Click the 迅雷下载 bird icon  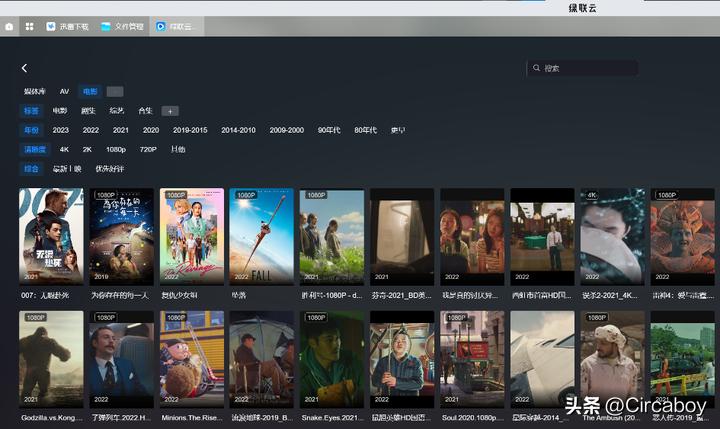click(x=51, y=27)
